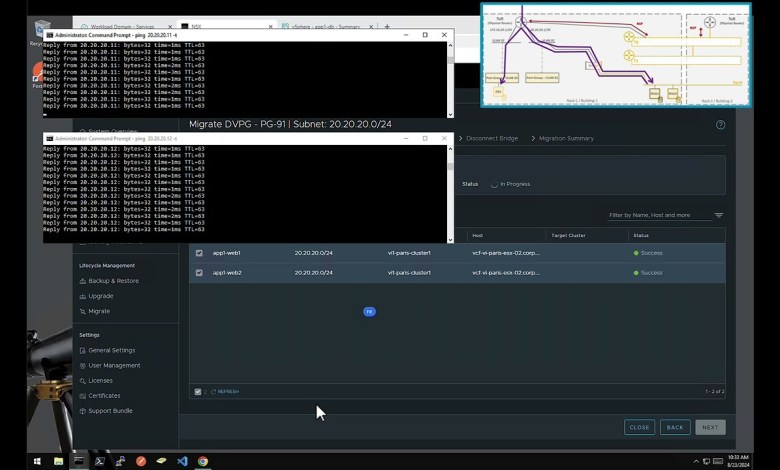Click the User Management icon

[x=83, y=366]
